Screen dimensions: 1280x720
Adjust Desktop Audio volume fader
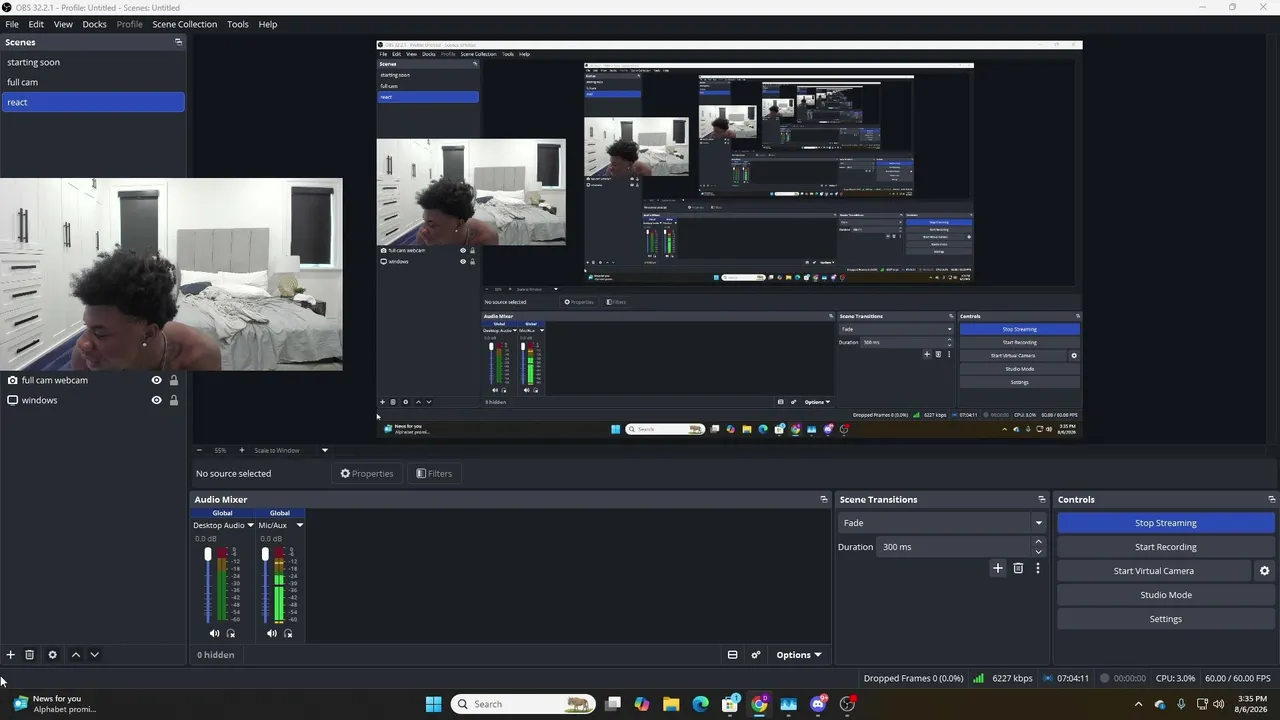[208, 555]
